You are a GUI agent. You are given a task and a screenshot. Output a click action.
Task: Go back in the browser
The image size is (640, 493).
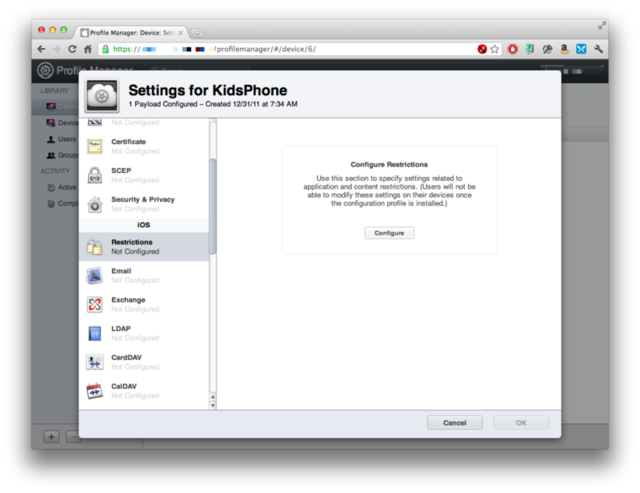click(x=41, y=49)
